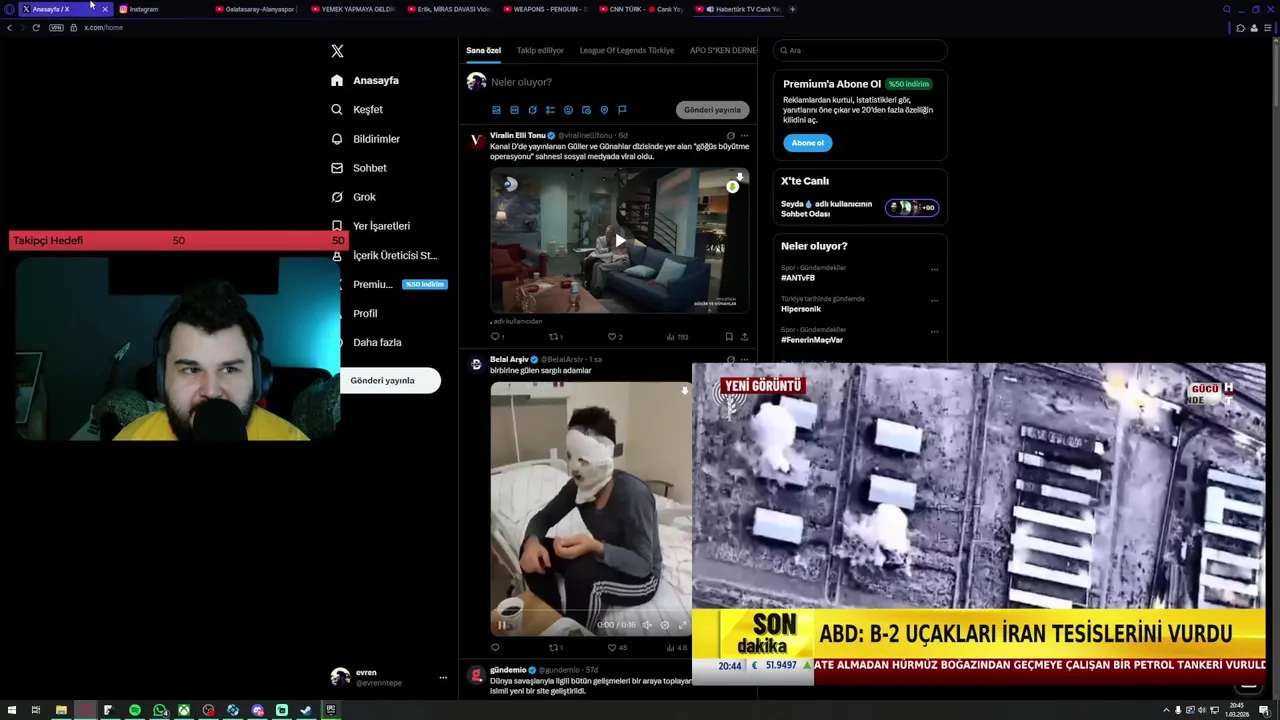Pause the Belal Arşiv video
The width and height of the screenshot is (1280, 720).
(x=502, y=625)
